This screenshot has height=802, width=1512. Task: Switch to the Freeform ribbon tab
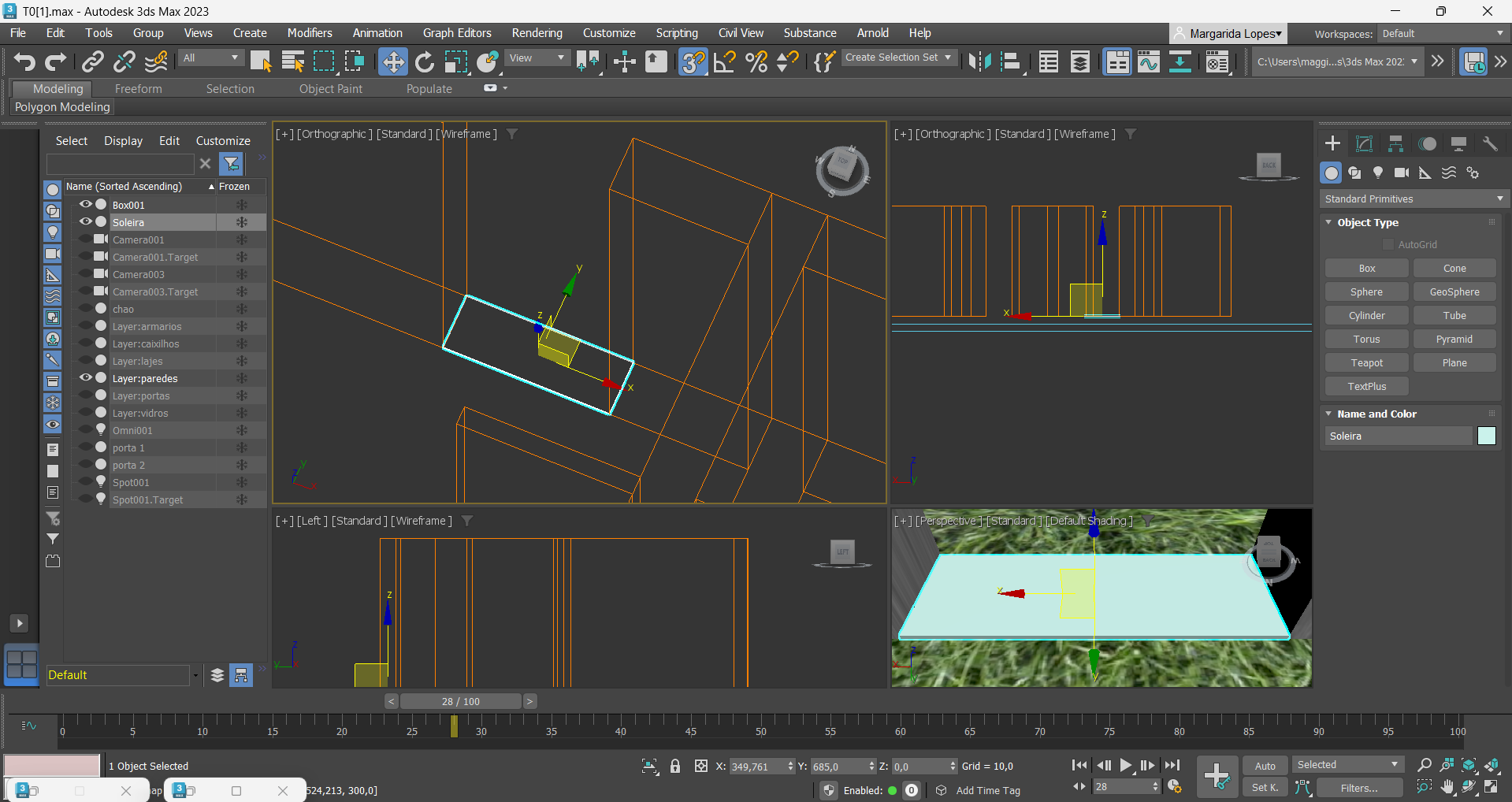[138, 89]
